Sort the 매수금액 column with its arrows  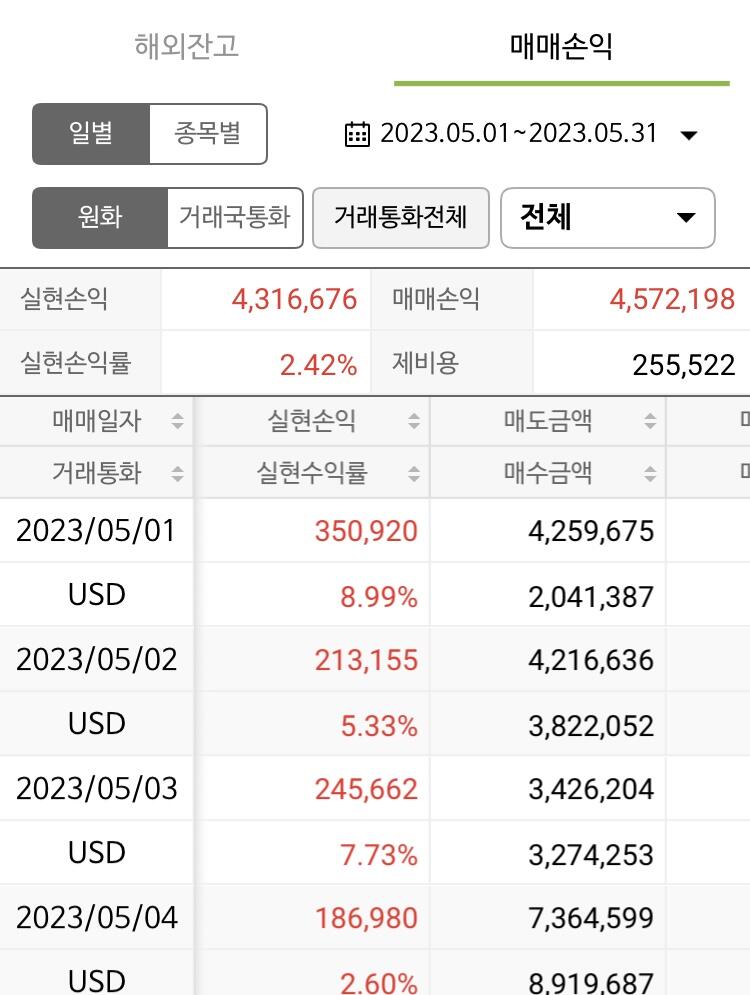pyautogui.click(x=650, y=473)
